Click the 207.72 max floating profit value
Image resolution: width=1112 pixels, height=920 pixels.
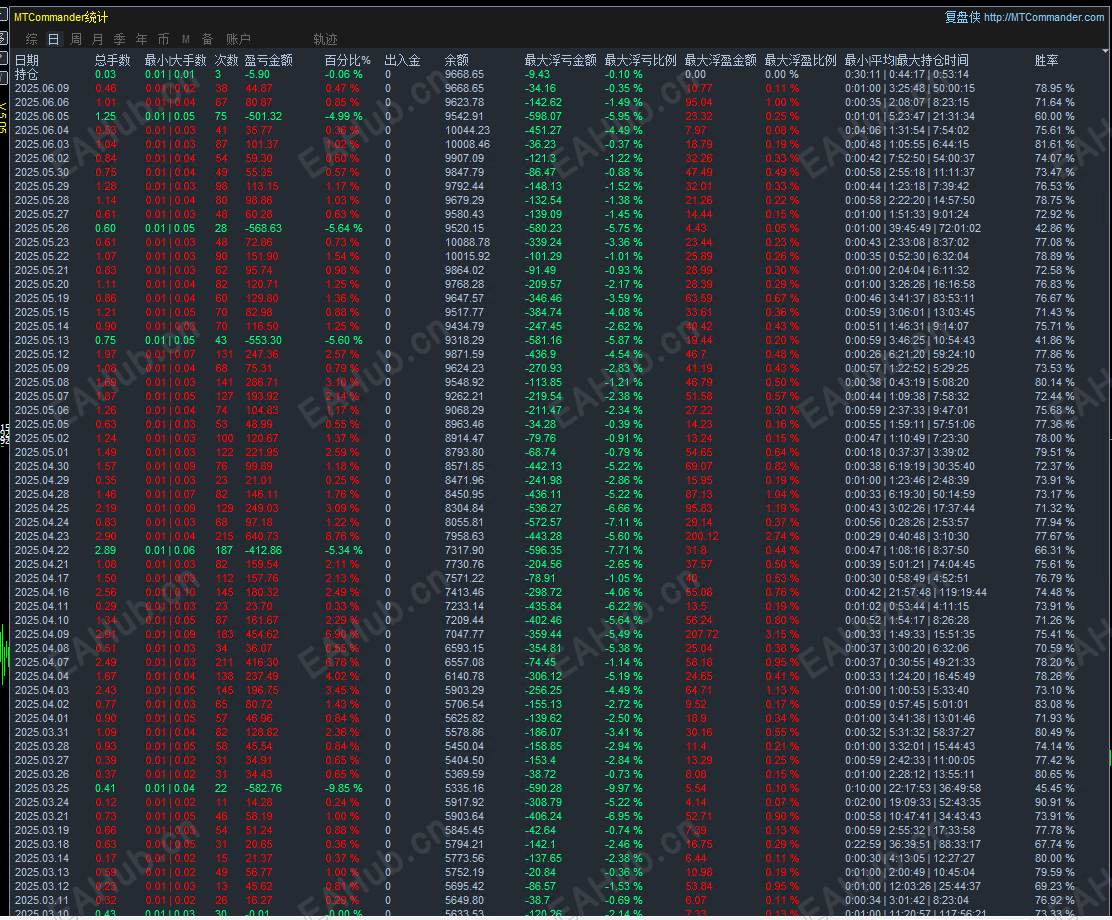(x=702, y=634)
